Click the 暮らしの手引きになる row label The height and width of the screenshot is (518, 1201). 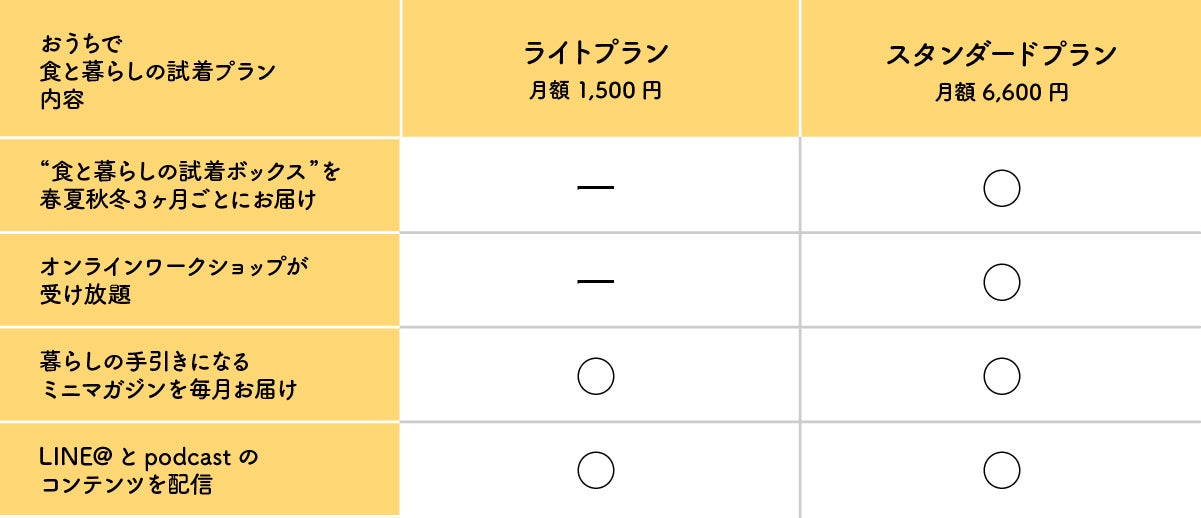pos(145,362)
